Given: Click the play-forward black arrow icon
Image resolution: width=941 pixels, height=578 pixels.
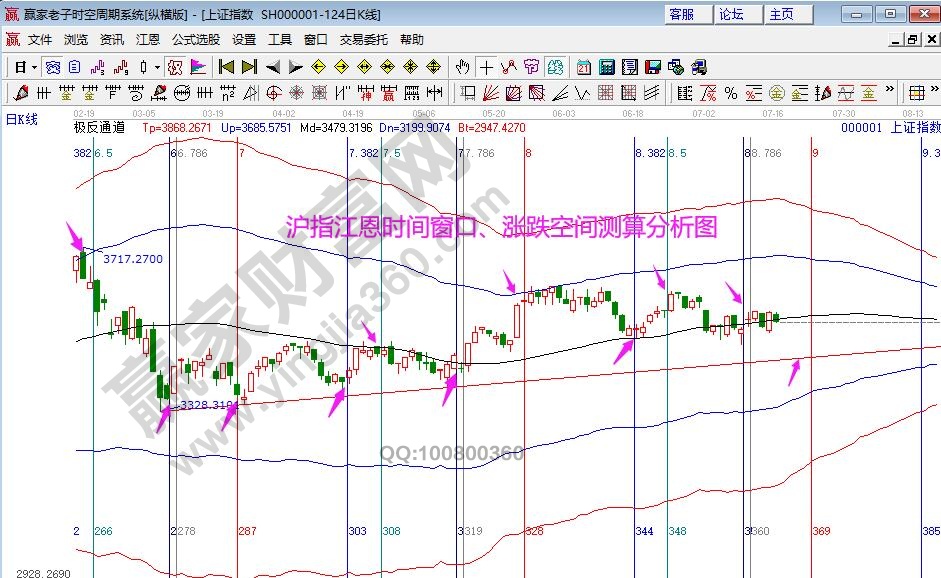Looking at the screenshot, I should click(x=295, y=67).
